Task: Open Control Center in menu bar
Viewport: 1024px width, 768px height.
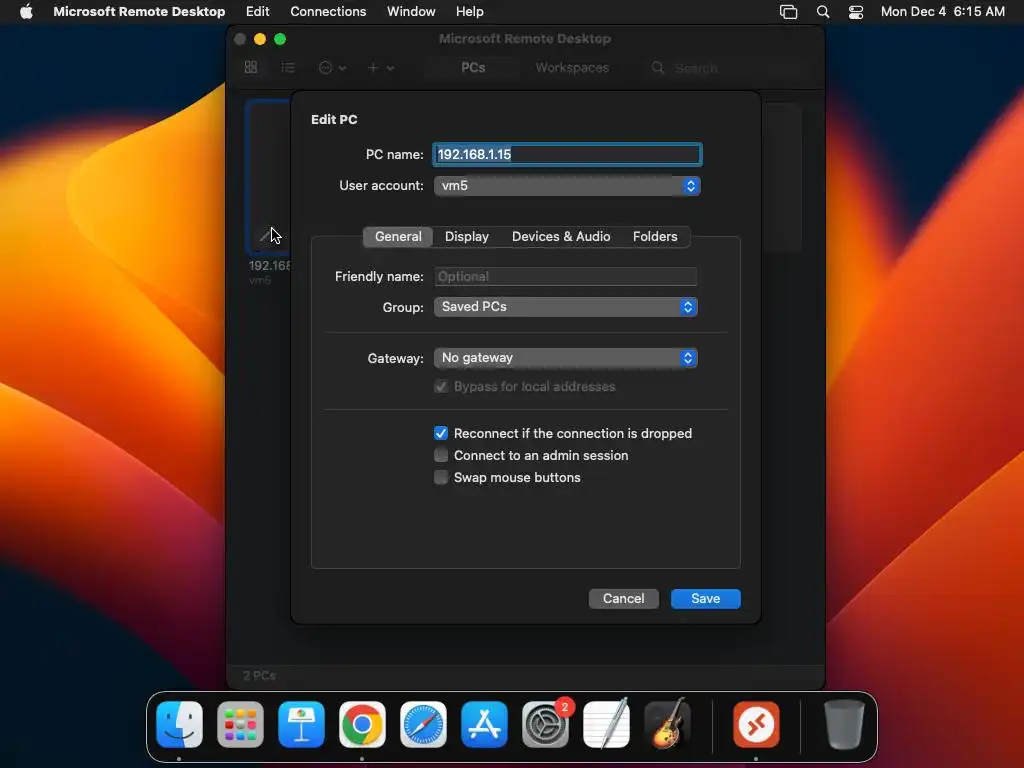Action: coord(856,12)
